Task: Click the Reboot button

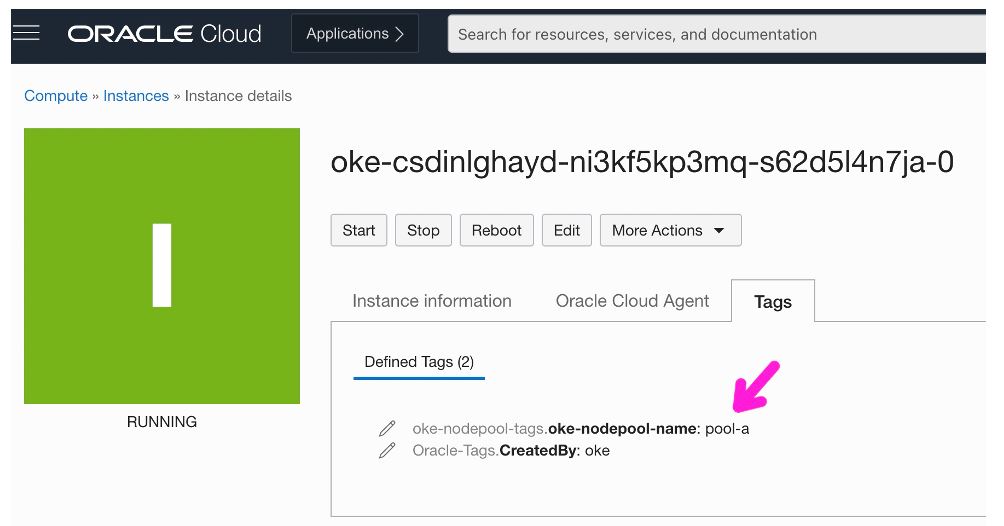Action: tap(496, 231)
